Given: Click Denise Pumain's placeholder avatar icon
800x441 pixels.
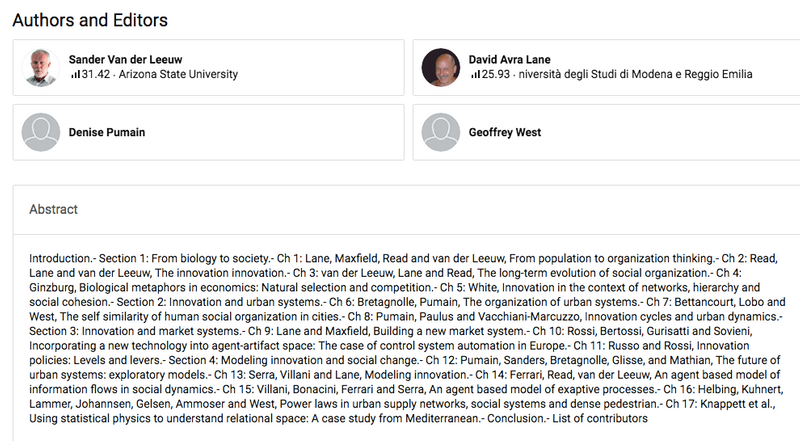Looking at the screenshot, I should point(41,131).
